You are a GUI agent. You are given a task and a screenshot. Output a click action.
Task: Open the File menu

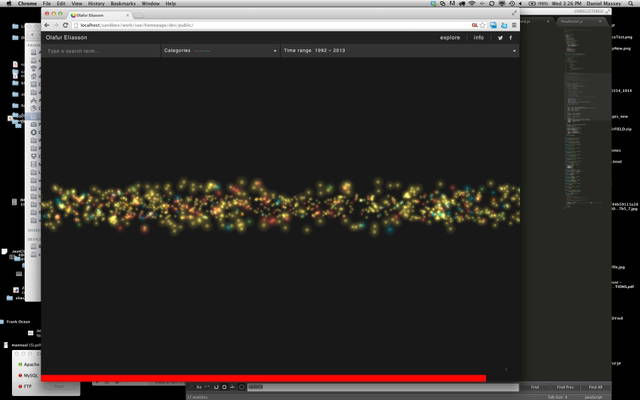coord(47,3)
